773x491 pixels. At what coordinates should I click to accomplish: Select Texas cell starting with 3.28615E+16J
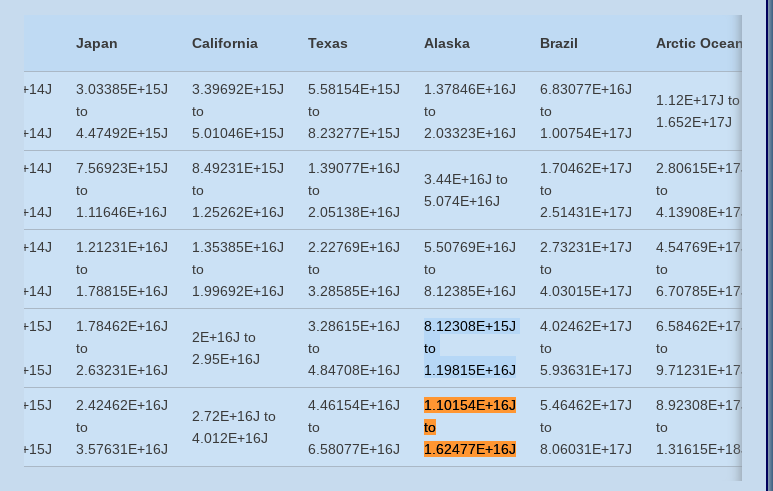[x=354, y=348]
